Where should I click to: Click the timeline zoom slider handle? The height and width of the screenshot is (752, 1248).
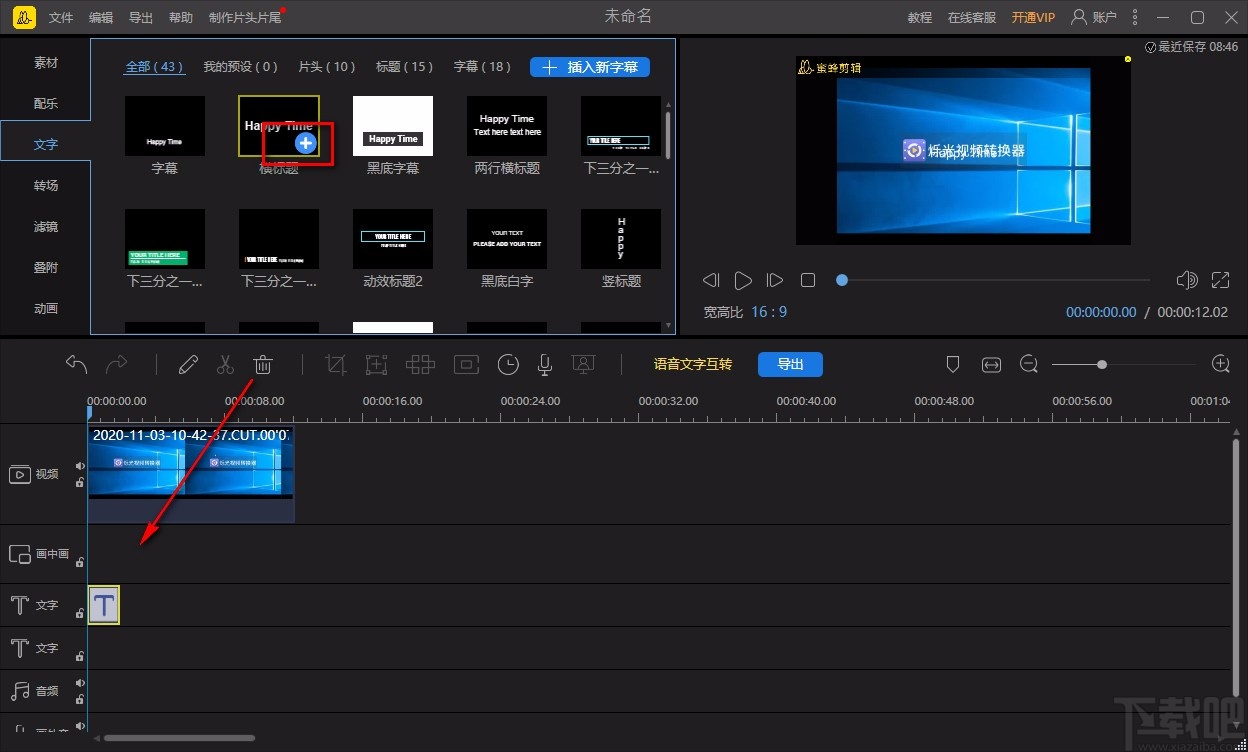coord(1101,365)
